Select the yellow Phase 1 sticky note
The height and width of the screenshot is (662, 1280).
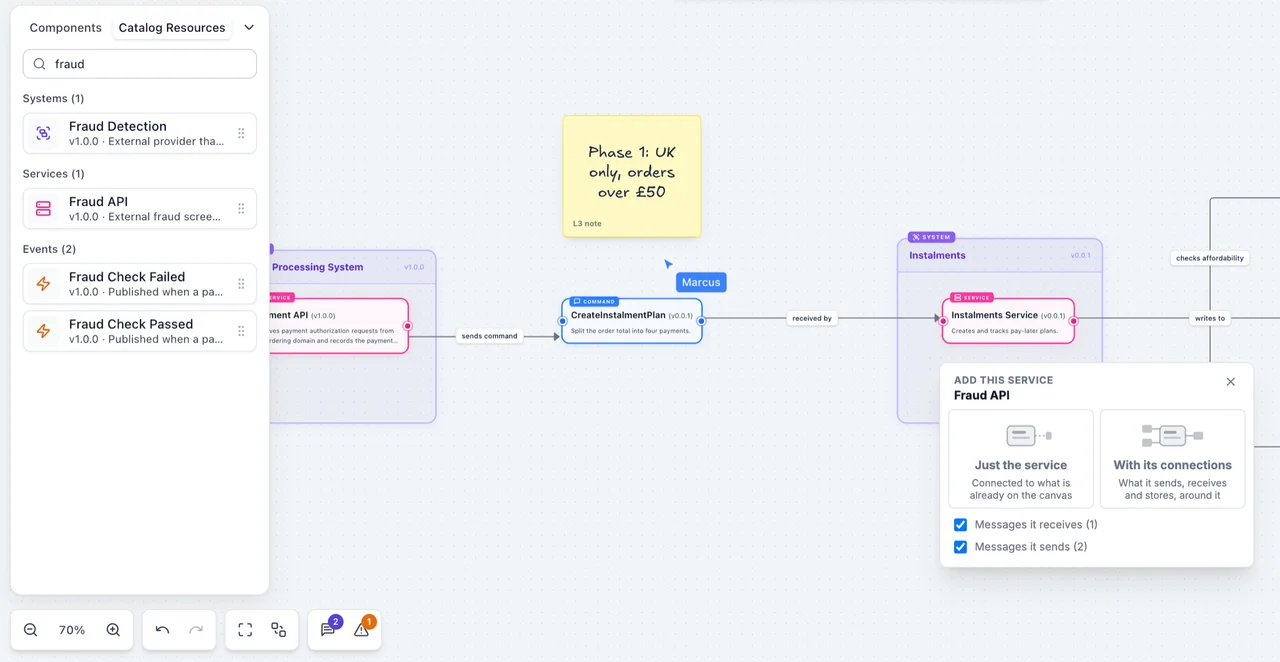point(632,176)
